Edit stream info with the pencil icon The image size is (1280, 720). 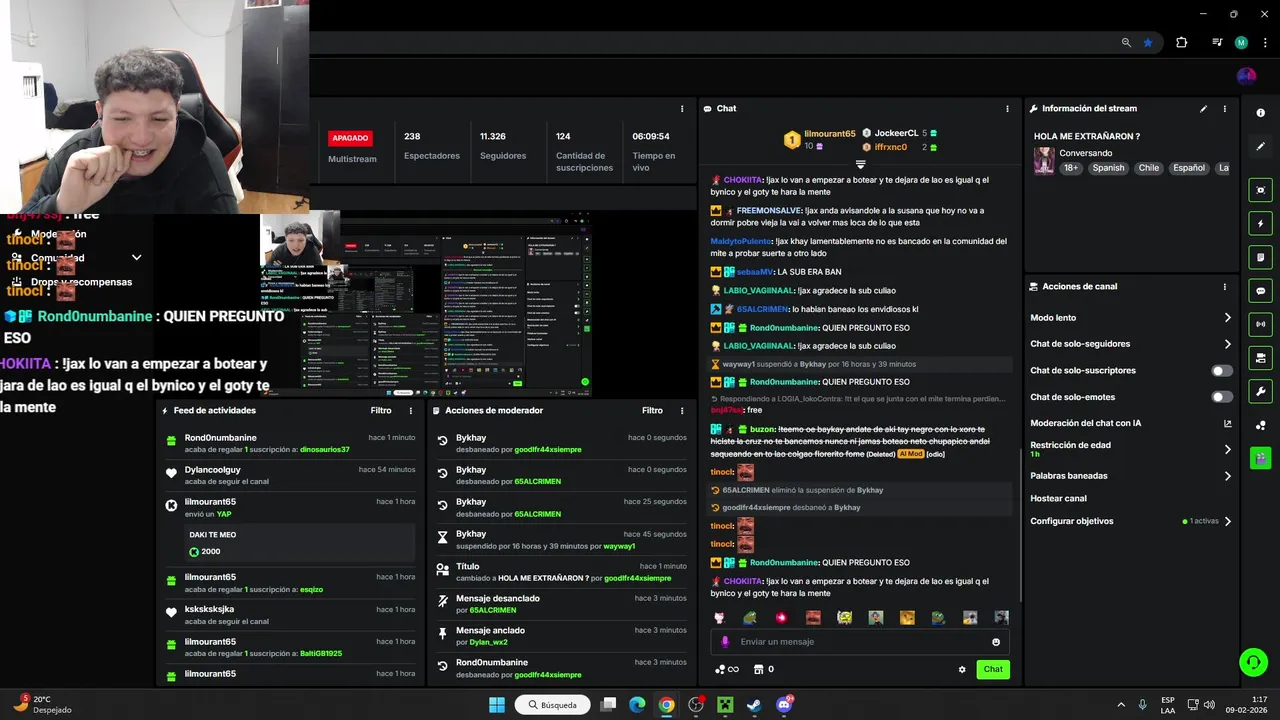[1204, 108]
